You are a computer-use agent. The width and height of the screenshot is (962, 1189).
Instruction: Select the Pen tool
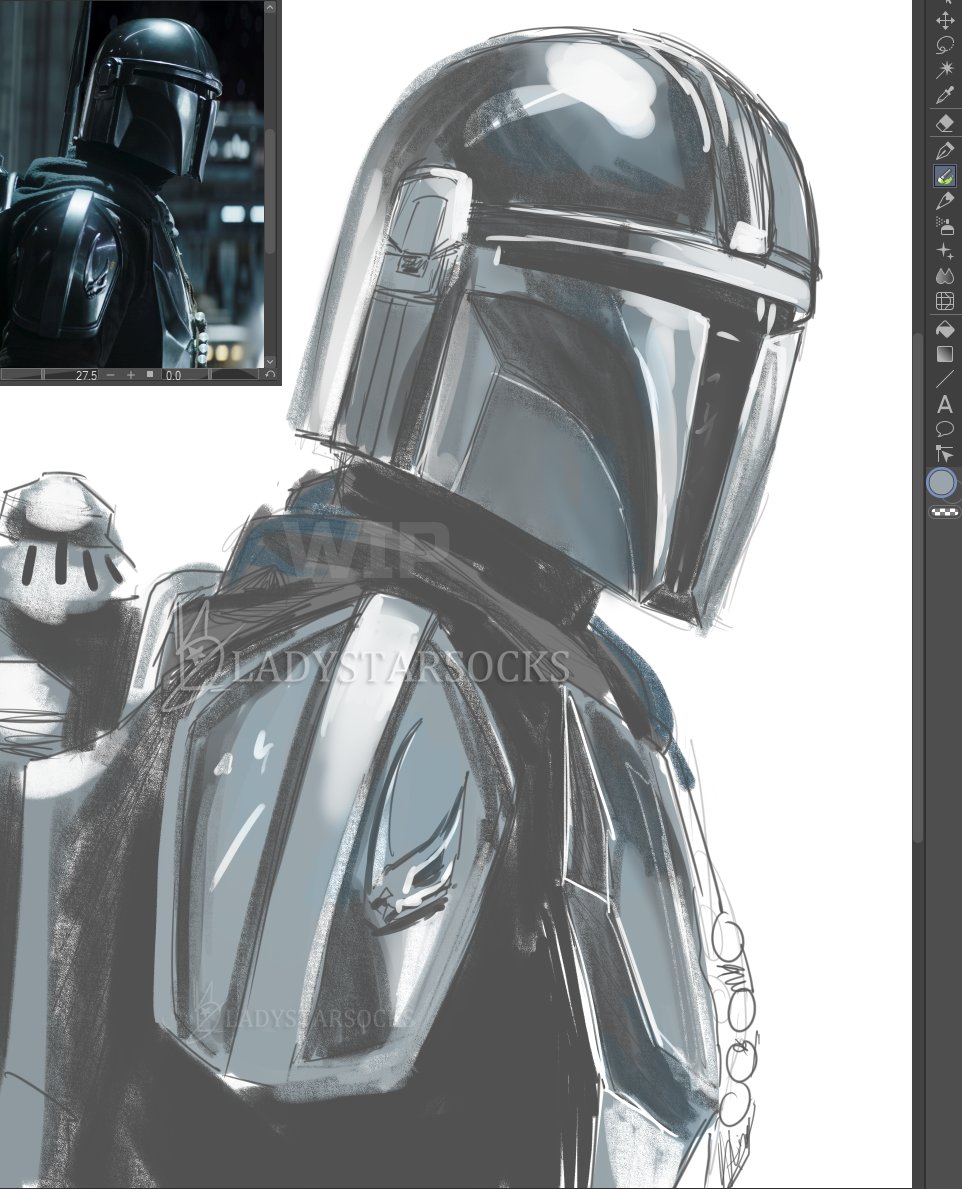tap(945, 151)
